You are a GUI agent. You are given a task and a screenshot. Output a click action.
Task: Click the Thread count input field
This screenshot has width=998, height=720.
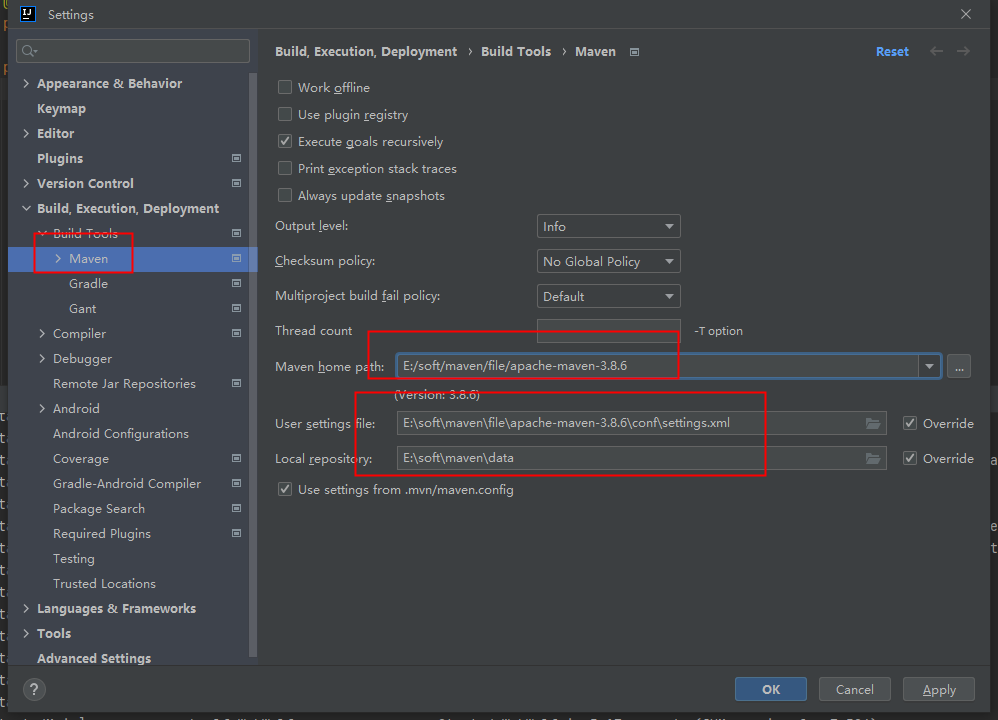(x=608, y=331)
